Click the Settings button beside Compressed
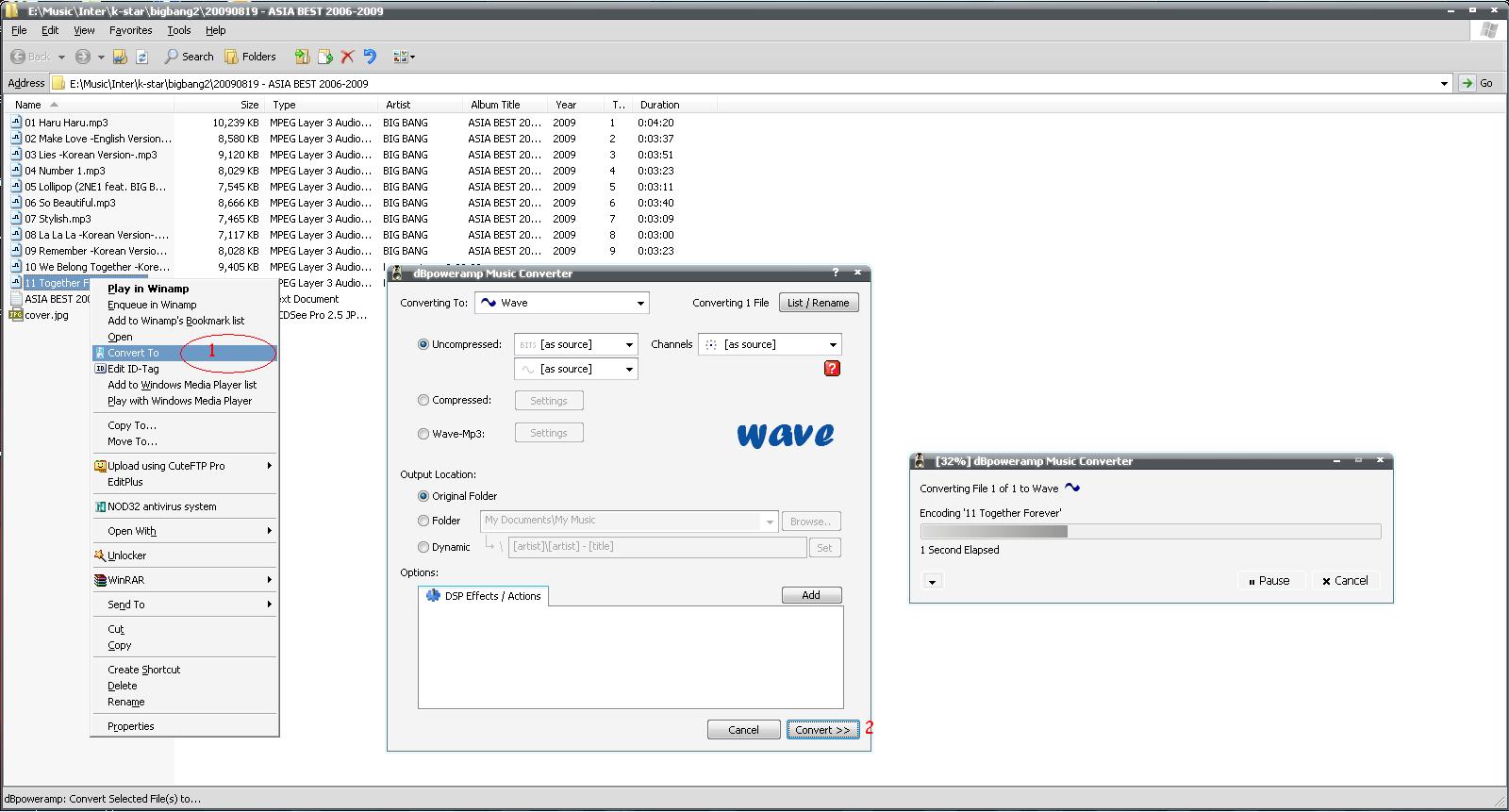Screen dimensions: 1509x812 [549, 401]
